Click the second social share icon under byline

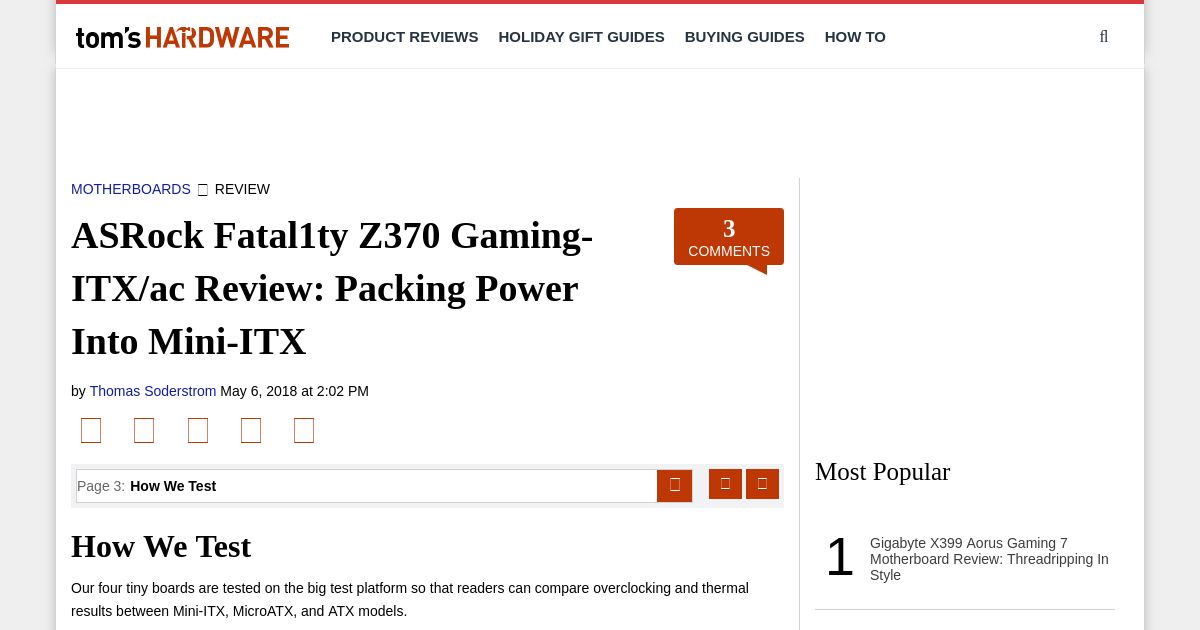pyautogui.click(x=144, y=430)
